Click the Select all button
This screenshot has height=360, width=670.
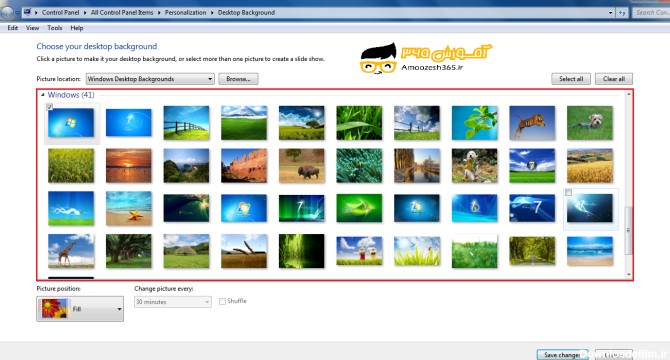pos(571,79)
